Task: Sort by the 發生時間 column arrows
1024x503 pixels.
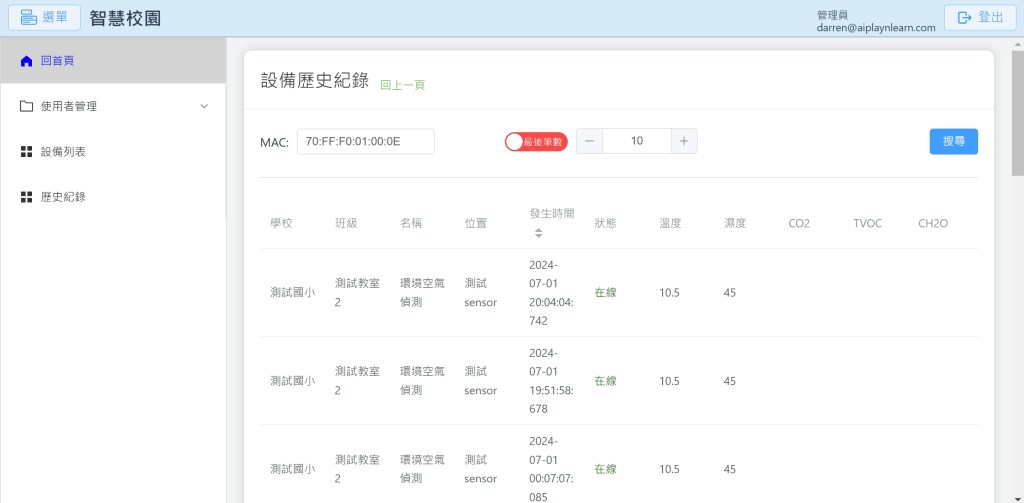Action: click(x=538, y=233)
